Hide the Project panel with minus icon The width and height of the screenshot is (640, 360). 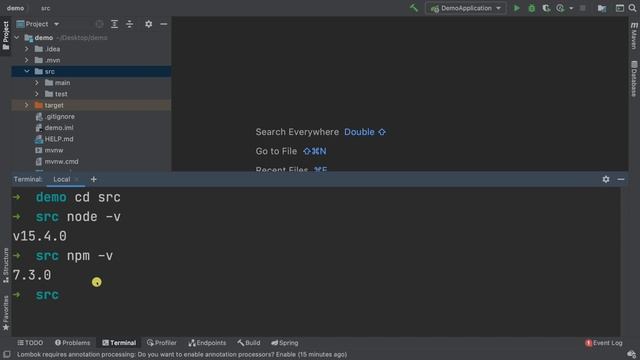pyautogui.click(x=164, y=24)
